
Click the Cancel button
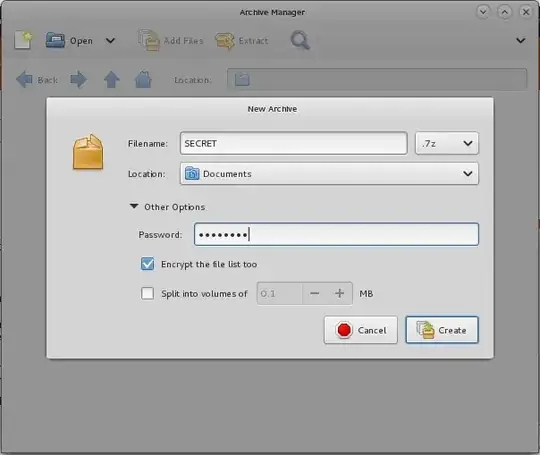tap(361, 330)
